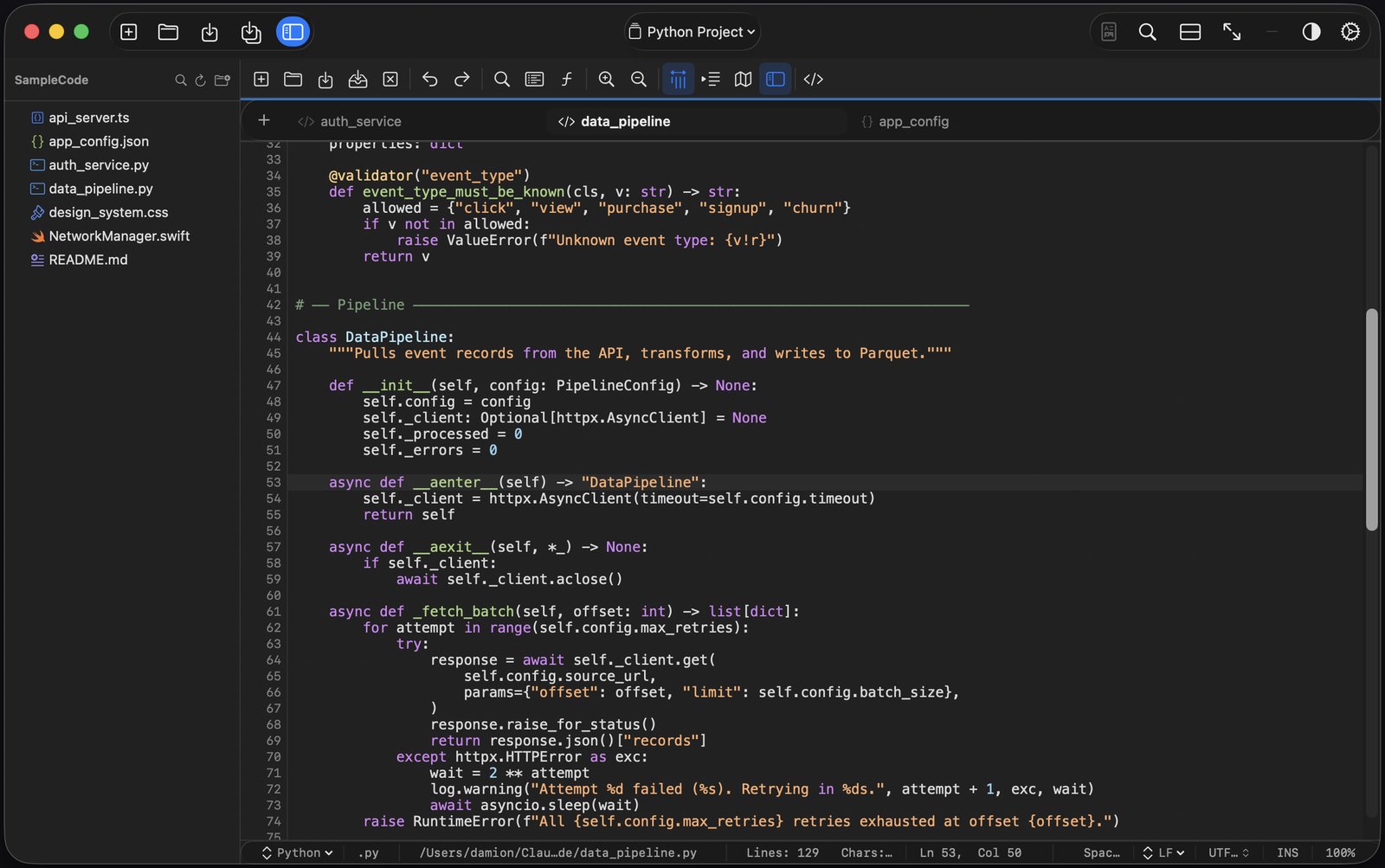The height and width of the screenshot is (868, 1385).
Task: Open the LF line ending dropdown
Action: tap(1163, 853)
